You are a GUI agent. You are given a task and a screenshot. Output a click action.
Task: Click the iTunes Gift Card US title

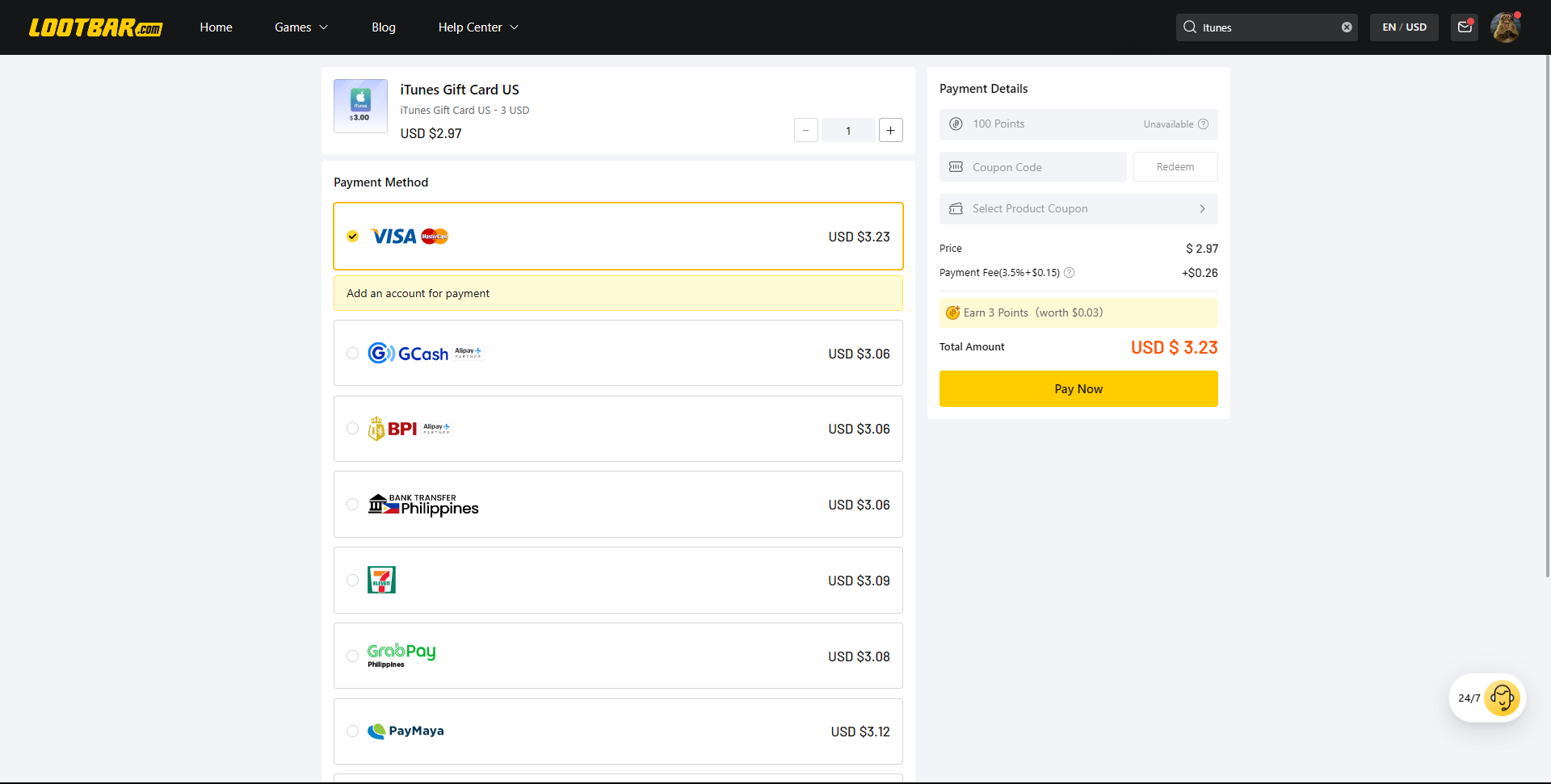coord(460,90)
